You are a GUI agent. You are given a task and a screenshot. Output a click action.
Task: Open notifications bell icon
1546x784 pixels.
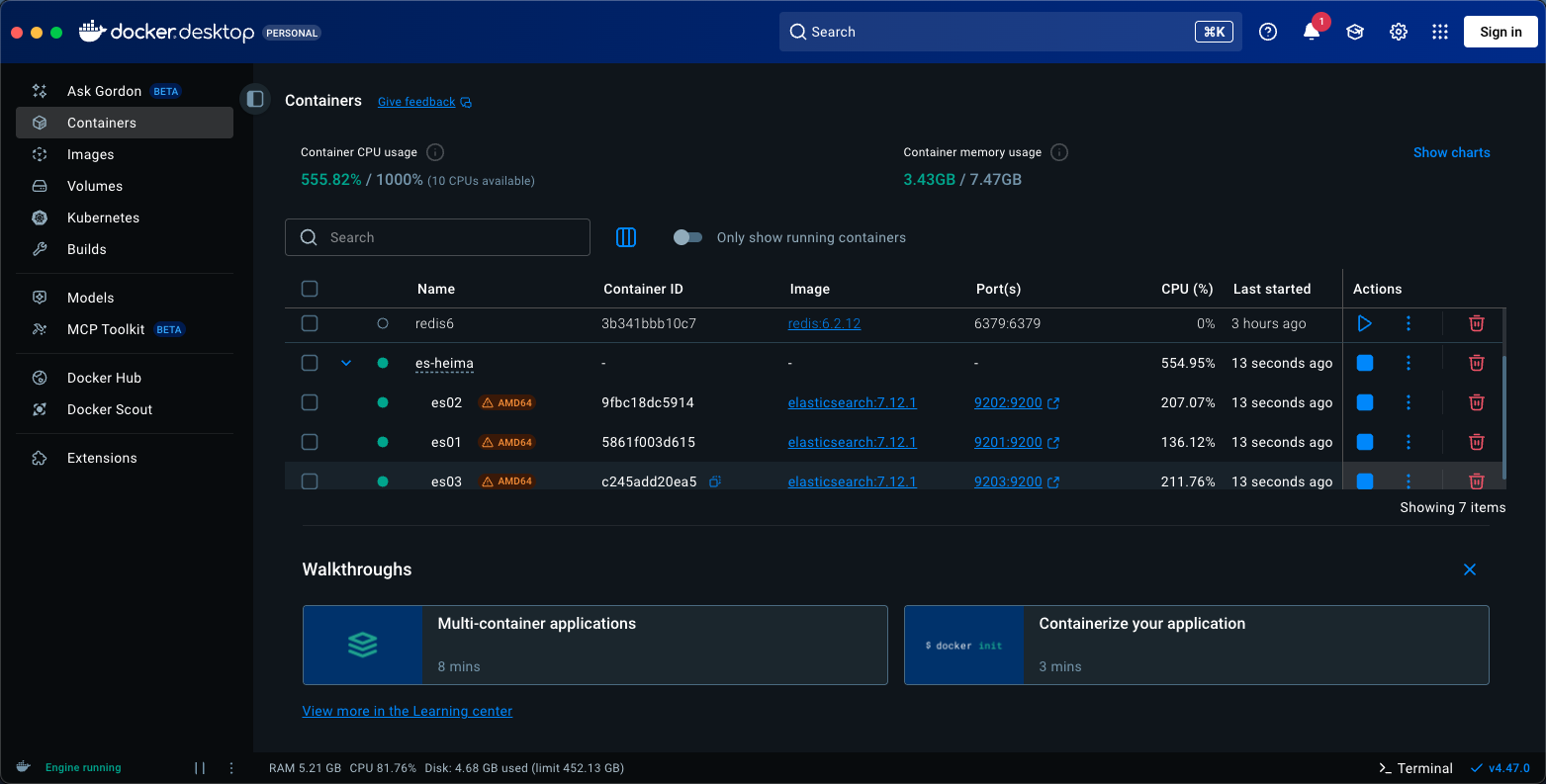tap(1312, 32)
